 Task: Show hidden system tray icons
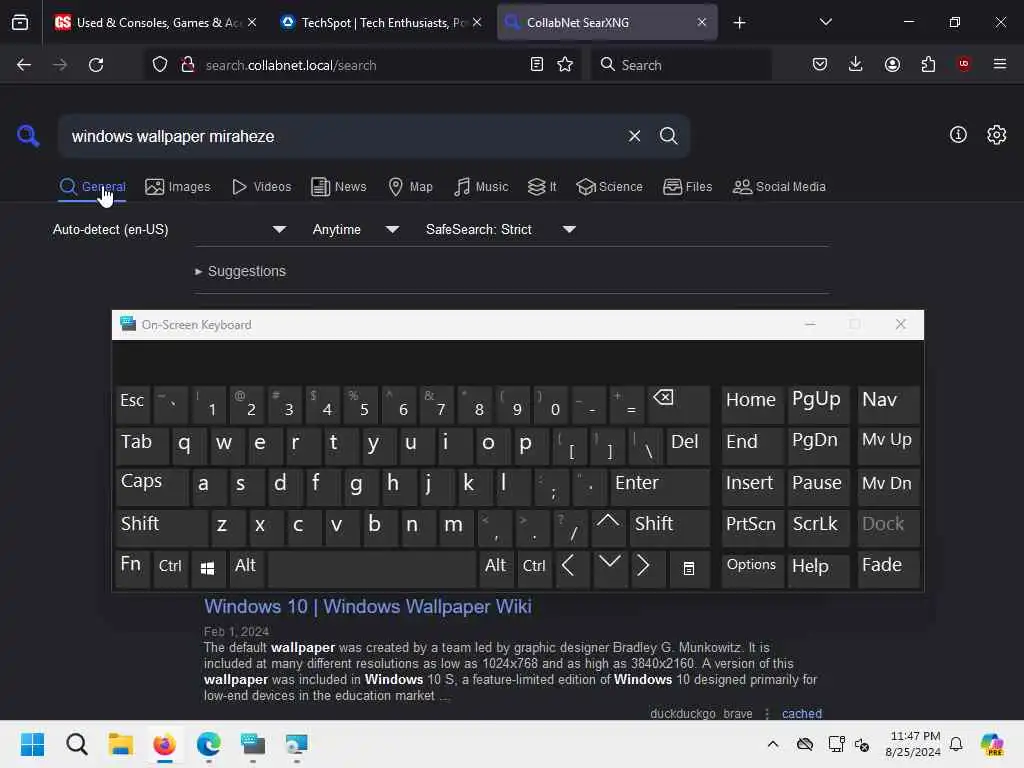[773, 744]
